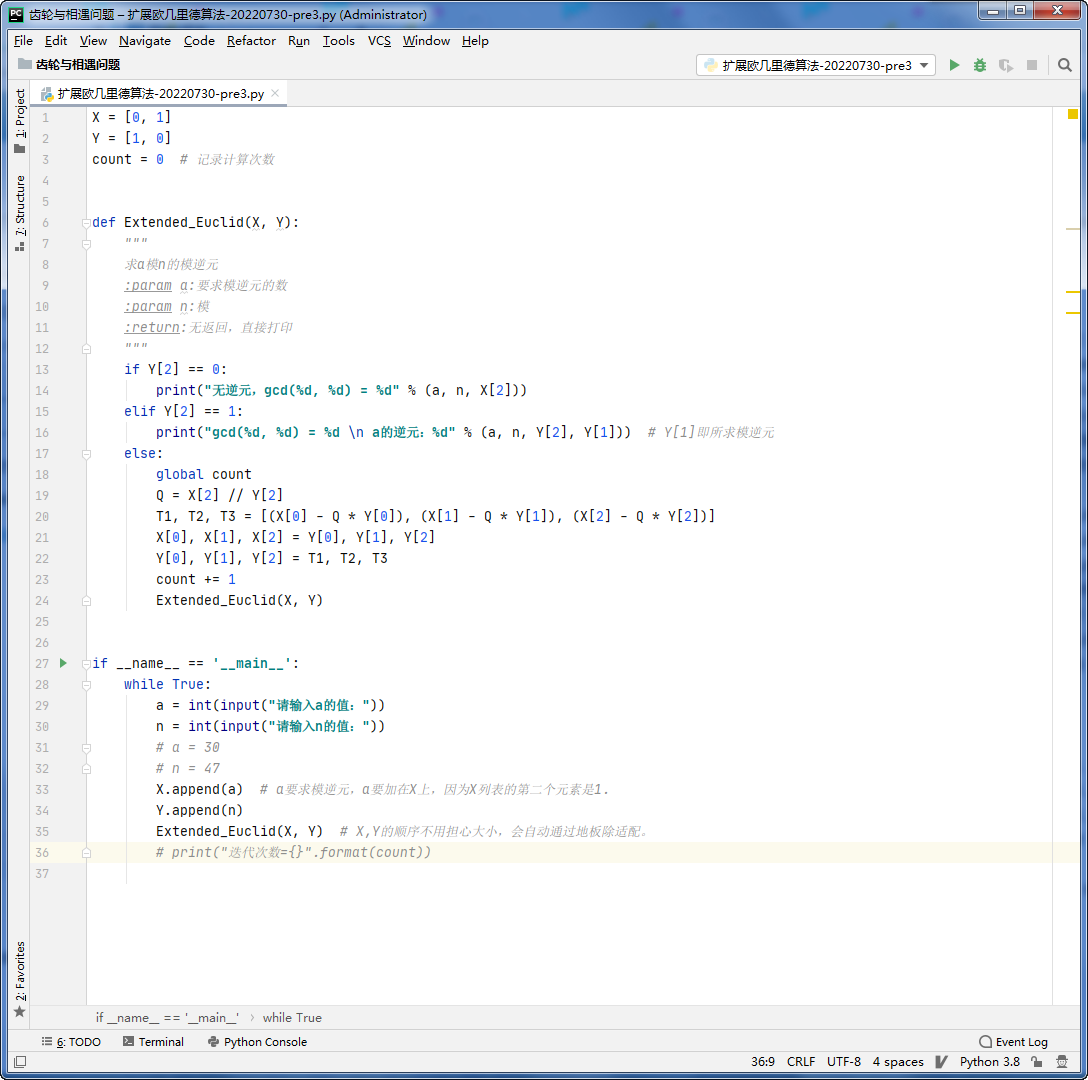Click the 'while True' breadcrumb
The width and height of the screenshot is (1088, 1080).
click(x=292, y=1018)
